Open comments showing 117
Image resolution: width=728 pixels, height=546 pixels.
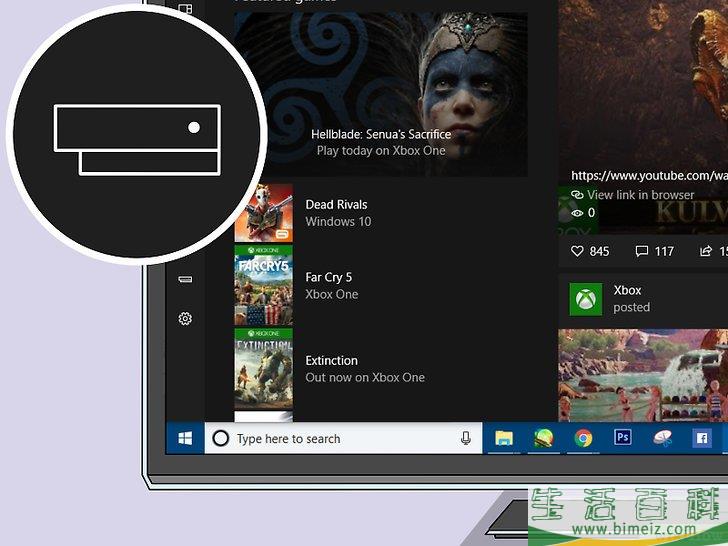point(642,251)
